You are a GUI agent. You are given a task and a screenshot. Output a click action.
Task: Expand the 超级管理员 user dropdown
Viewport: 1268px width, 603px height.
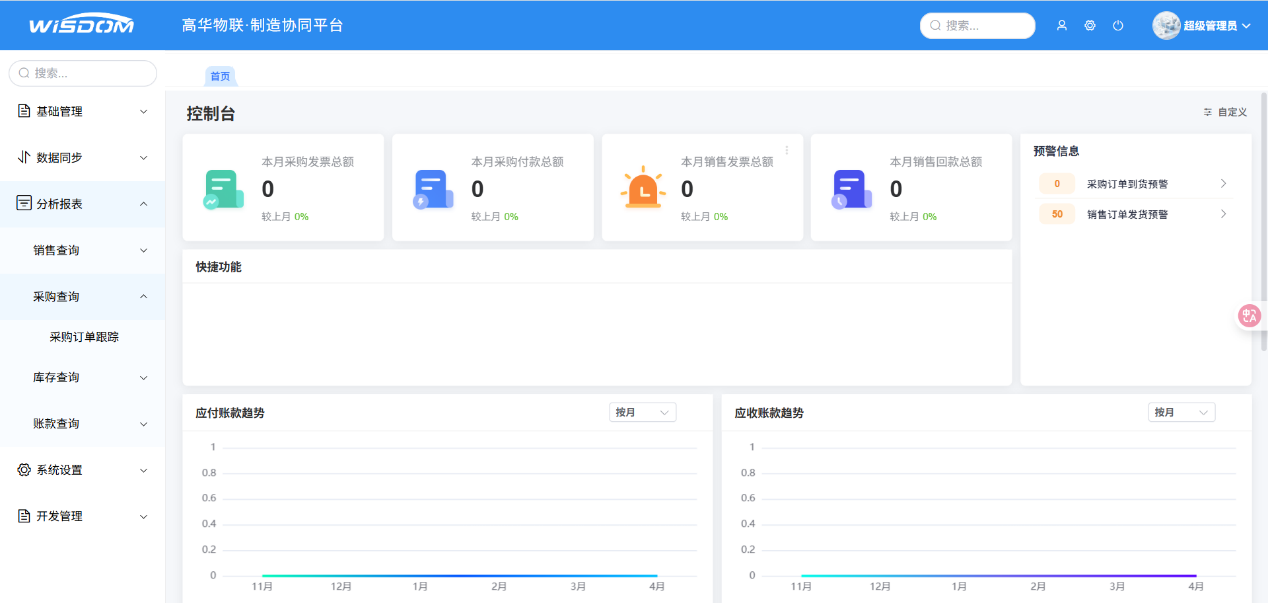pyautogui.click(x=1216, y=26)
